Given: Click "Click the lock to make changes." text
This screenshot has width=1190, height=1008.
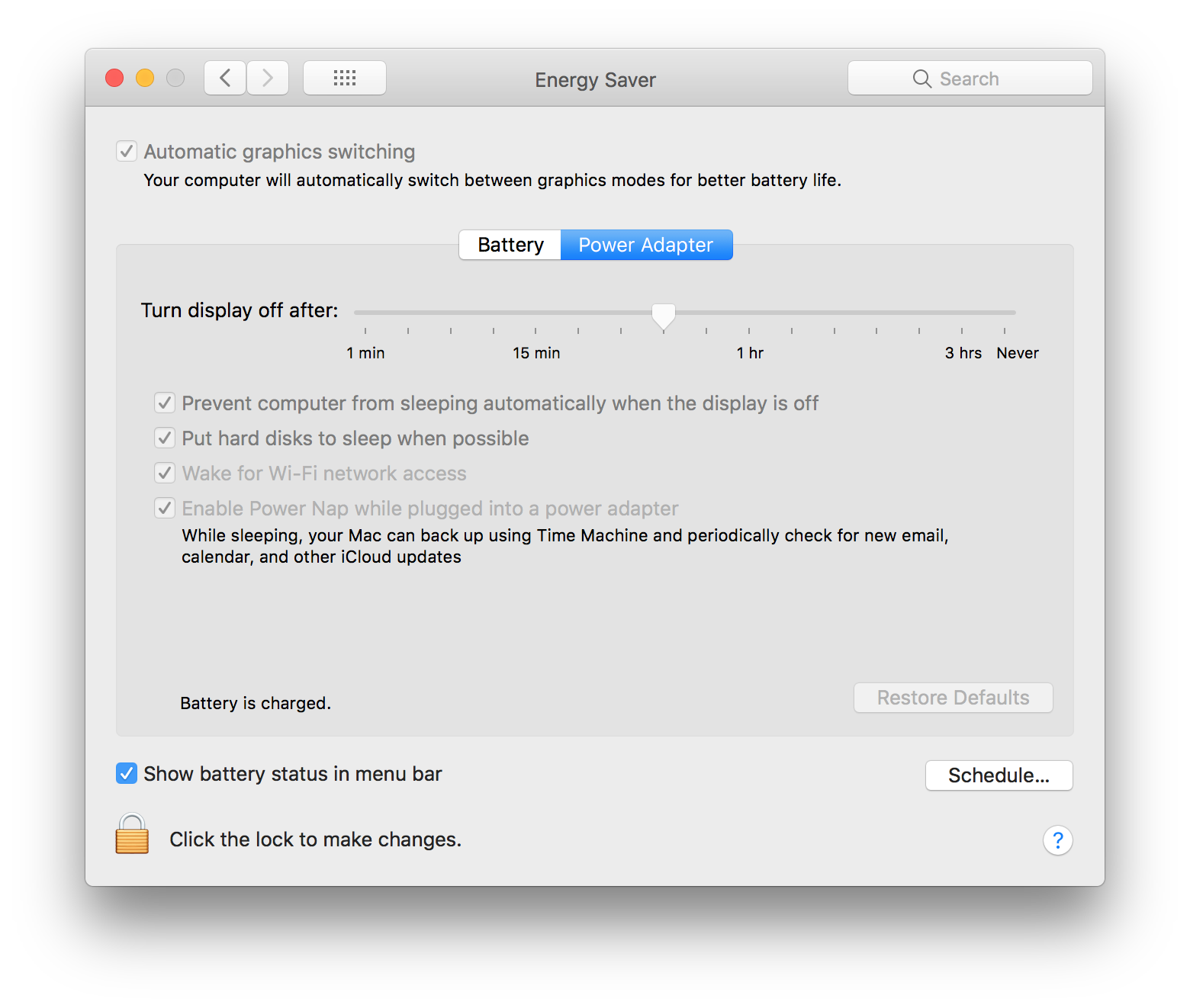Looking at the screenshot, I should pos(315,839).
